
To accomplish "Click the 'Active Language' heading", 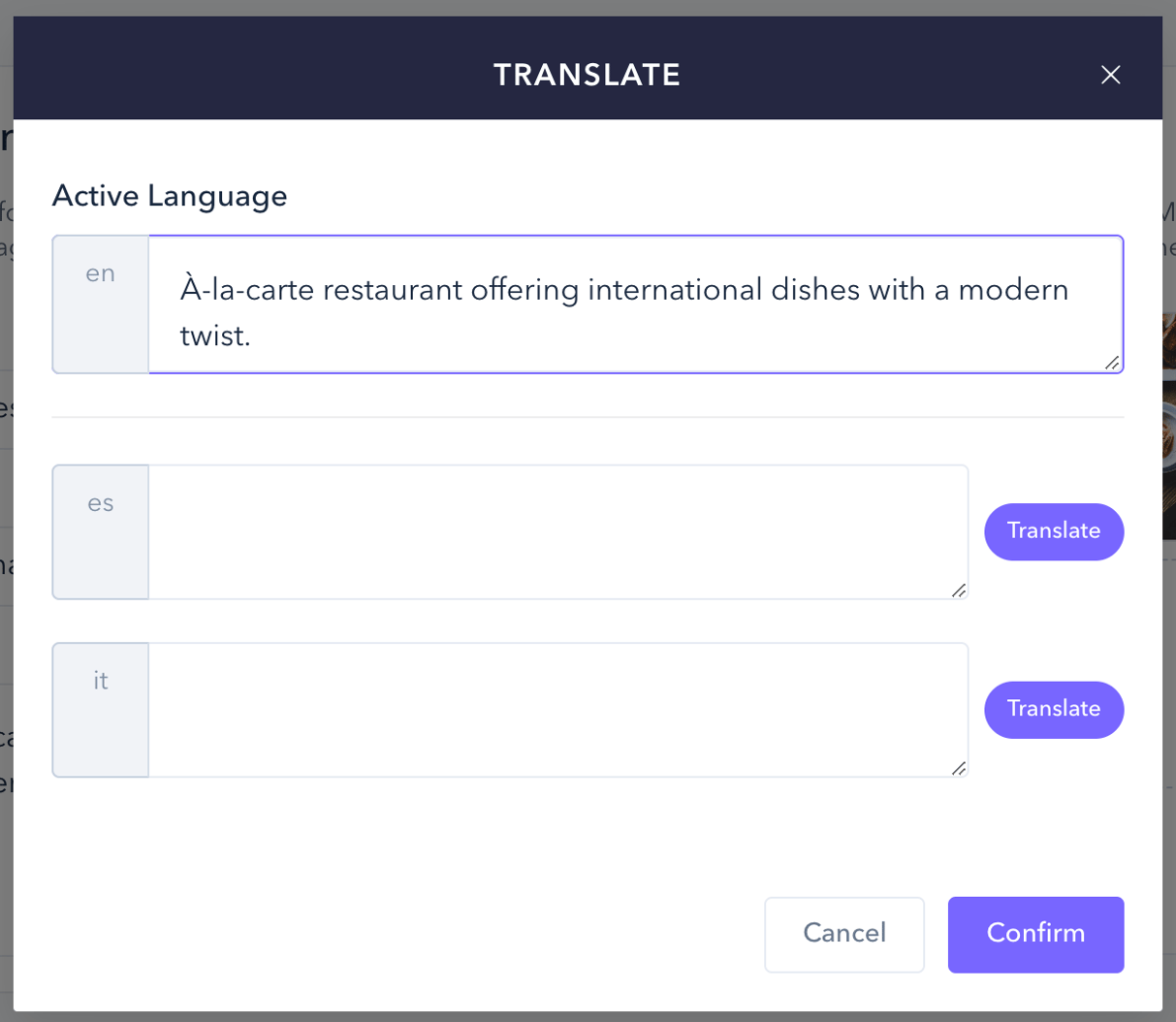I will click(170, 196).
